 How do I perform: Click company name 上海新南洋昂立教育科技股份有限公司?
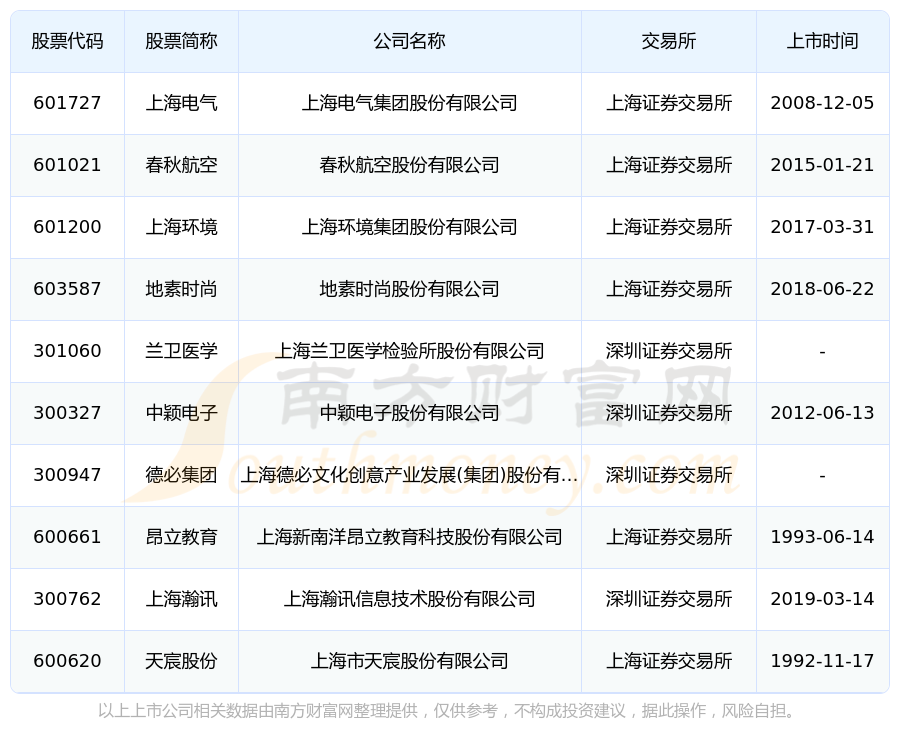[x=410, y=537]
